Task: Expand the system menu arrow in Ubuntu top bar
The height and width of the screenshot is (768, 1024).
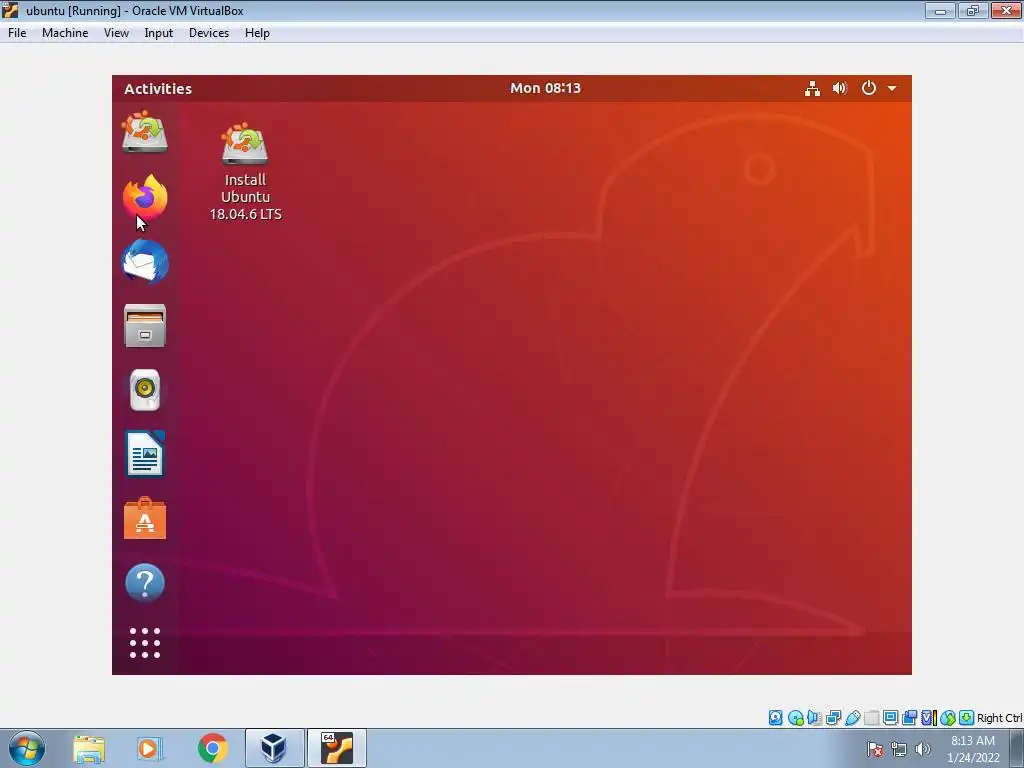Action: coord(892,88)
